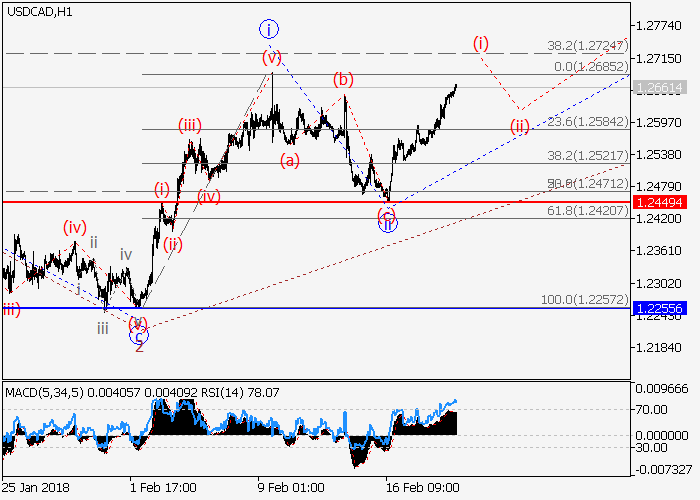Viewport: 700px width, 500px height.
Task: Click Fibonacci label 0.0(1.26852)
Action: (591, 67)
